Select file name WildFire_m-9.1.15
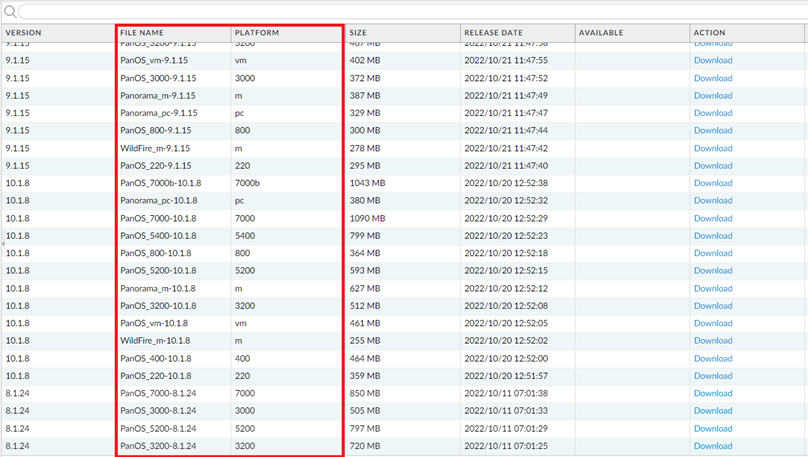The height and width of the screenshot is (457, 808). coord(155,148)
